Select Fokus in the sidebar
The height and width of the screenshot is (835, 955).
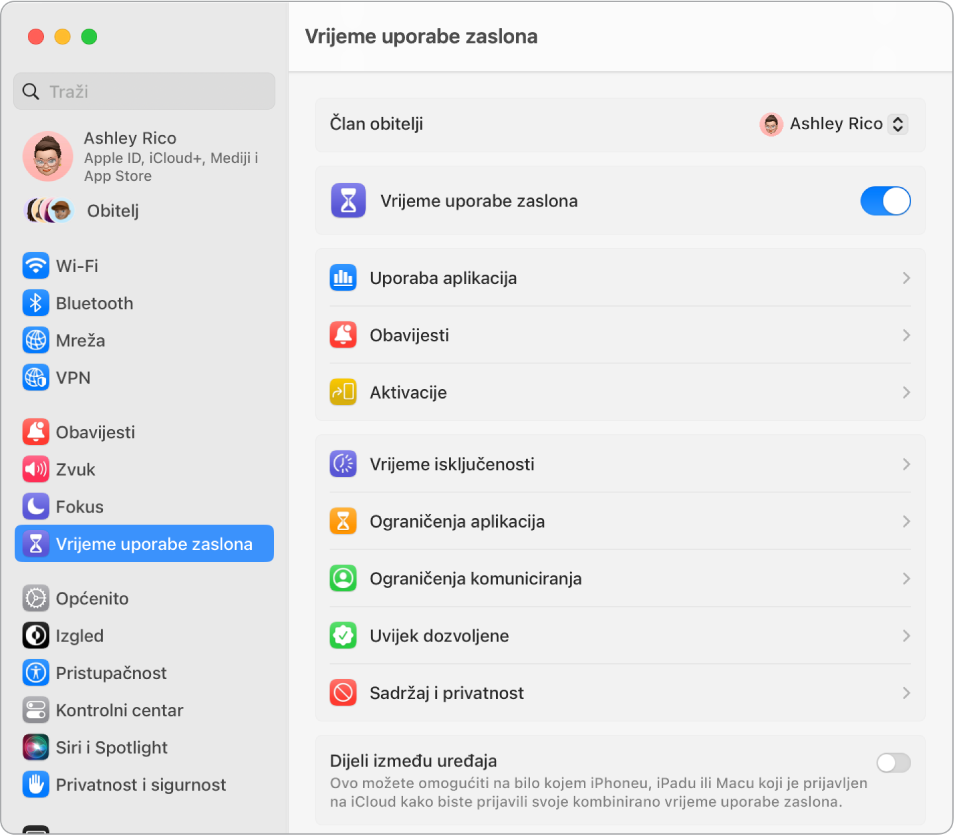pyautogui.click(x=79, y=507)
